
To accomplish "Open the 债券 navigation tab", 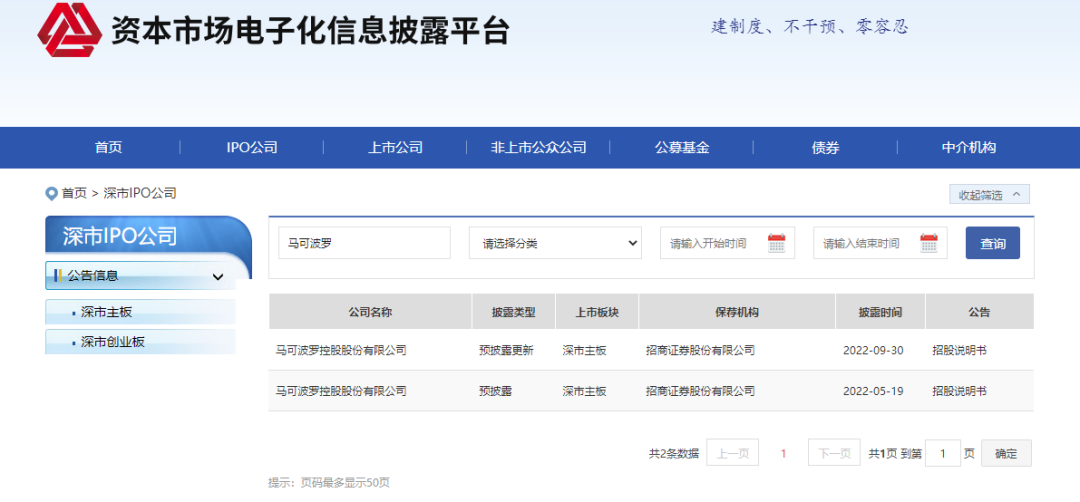I will tap(825, 147).
